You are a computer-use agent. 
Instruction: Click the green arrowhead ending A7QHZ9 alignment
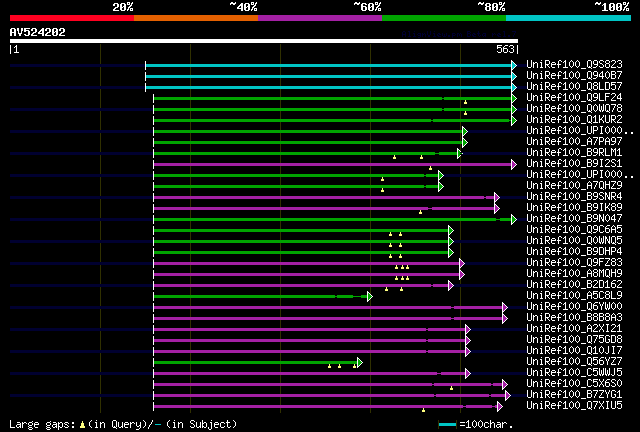441,187
